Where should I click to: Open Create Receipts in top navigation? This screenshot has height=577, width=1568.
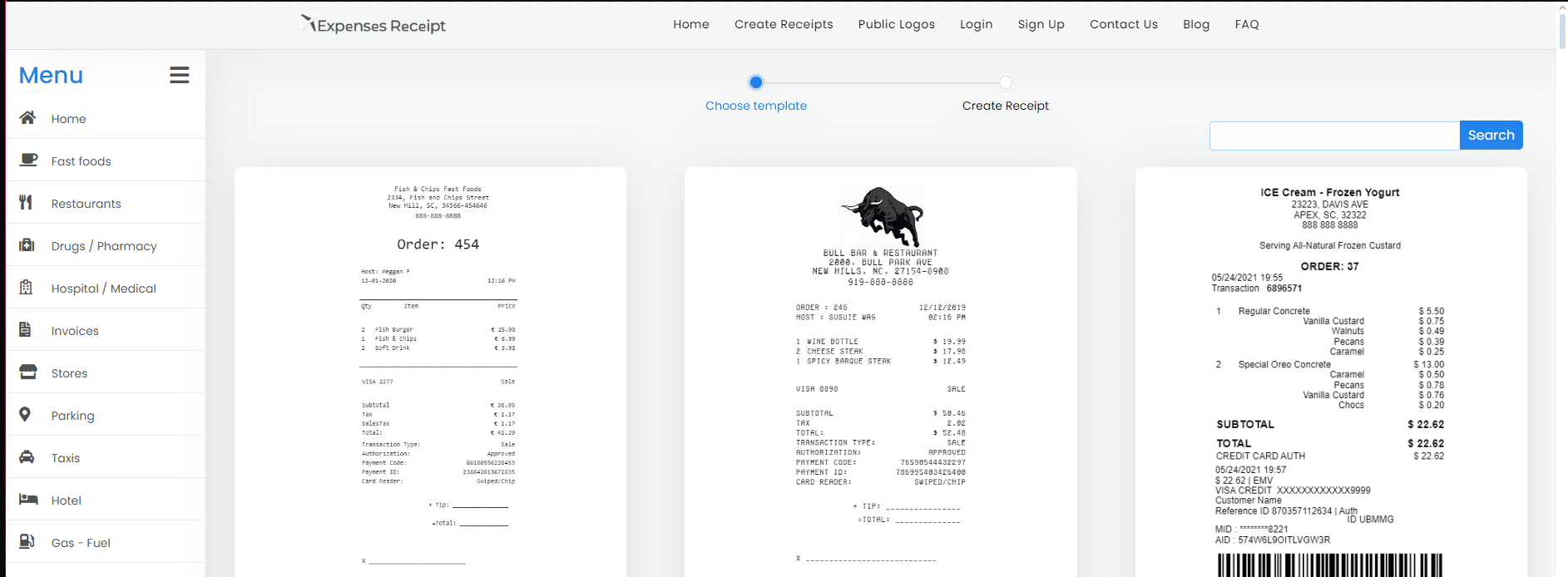[x=784, y=24]
